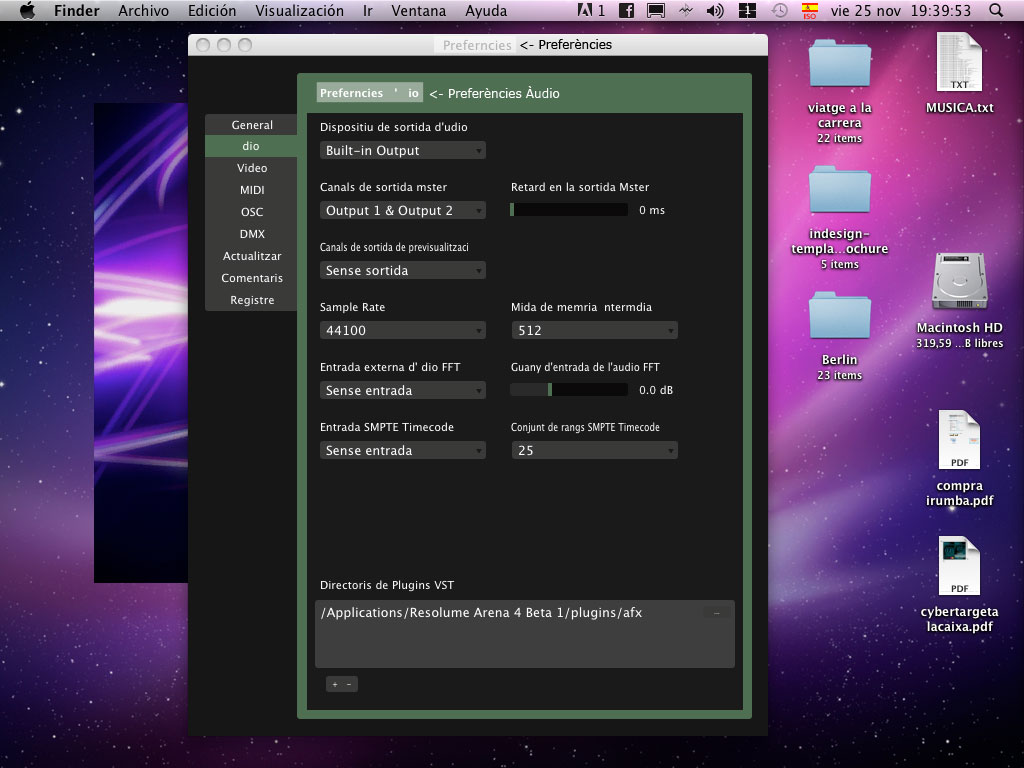Remove selected VST directory with minus below list
Image resolution: width=1024 pixels, height=768 pixels.
[x=349, y=684]
